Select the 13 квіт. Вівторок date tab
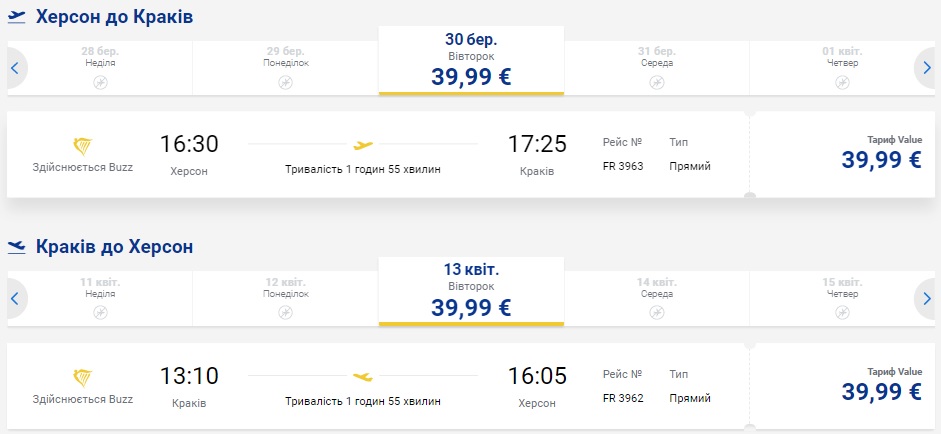This screenshot has height=434, width=941. [471, 291]
